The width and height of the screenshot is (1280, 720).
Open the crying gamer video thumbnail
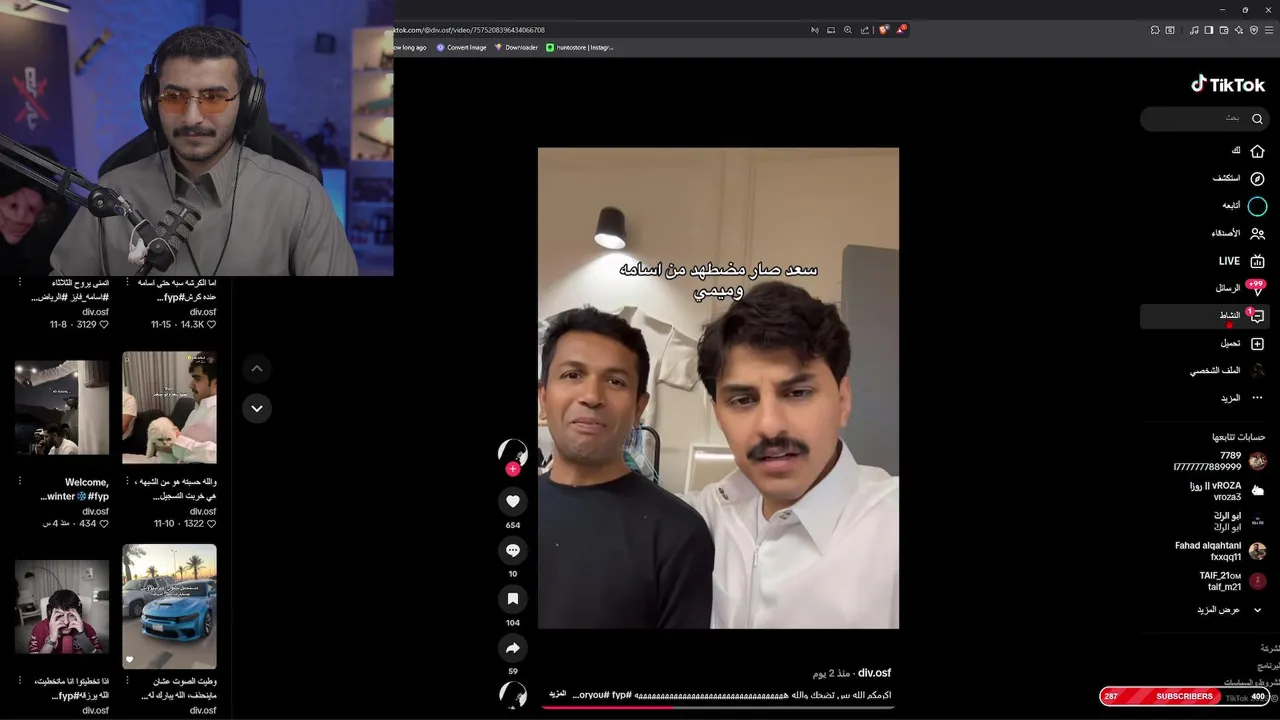(62, 607)
